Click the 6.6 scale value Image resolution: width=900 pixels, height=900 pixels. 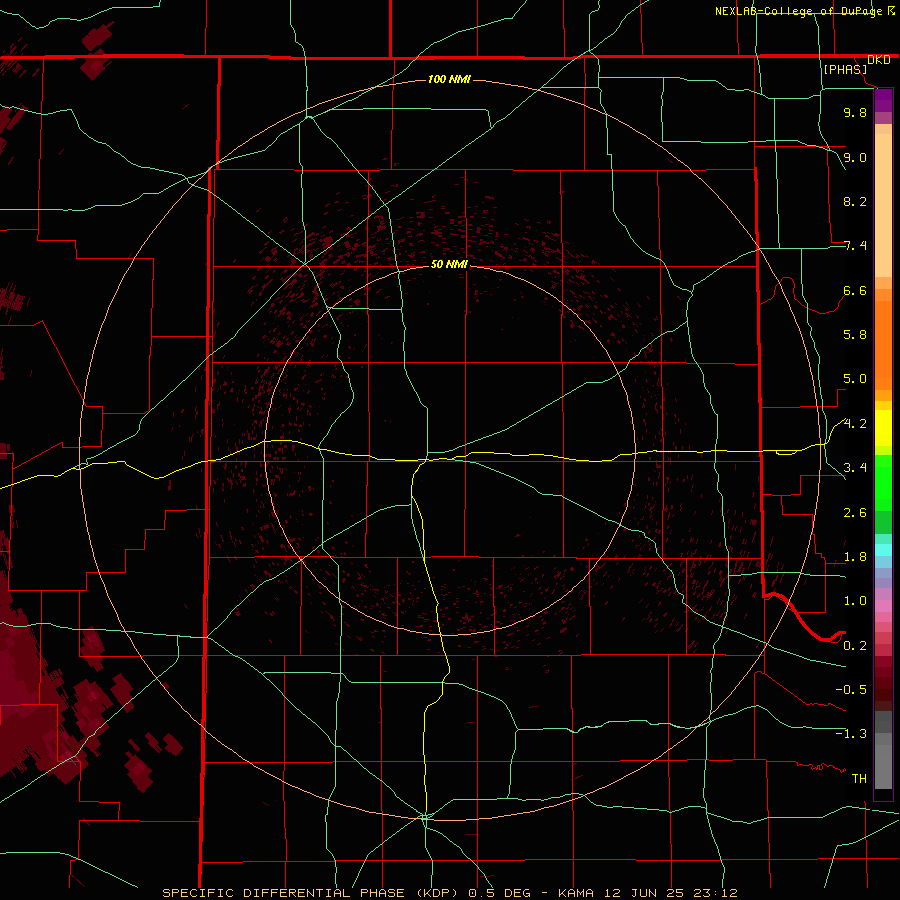855,290
